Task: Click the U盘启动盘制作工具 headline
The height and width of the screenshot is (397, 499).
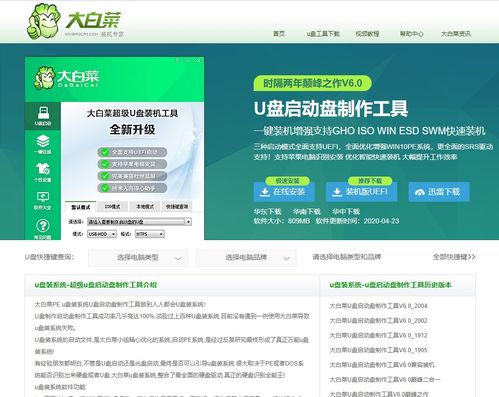Action: click(331, 109)
